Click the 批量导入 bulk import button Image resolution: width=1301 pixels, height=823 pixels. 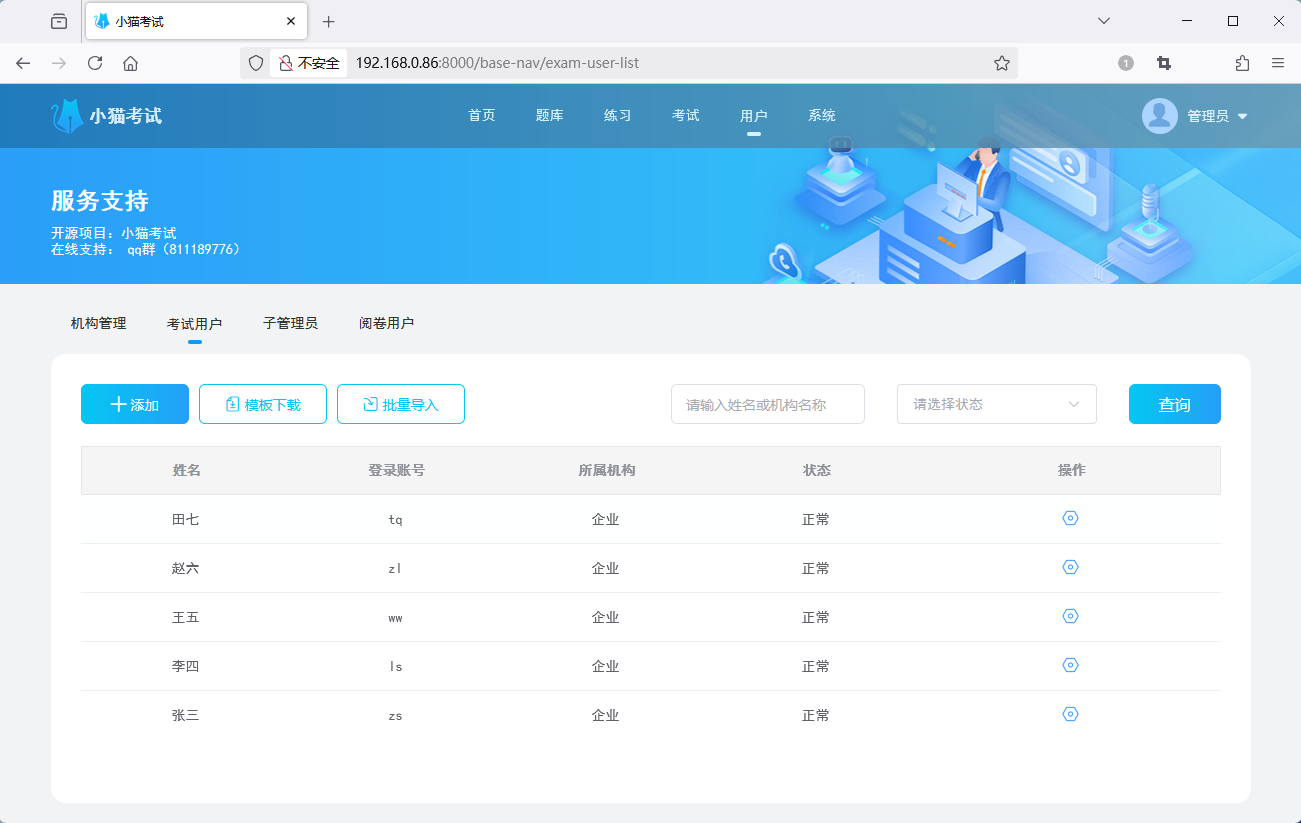pyautogui.click(x=400, y=404)
